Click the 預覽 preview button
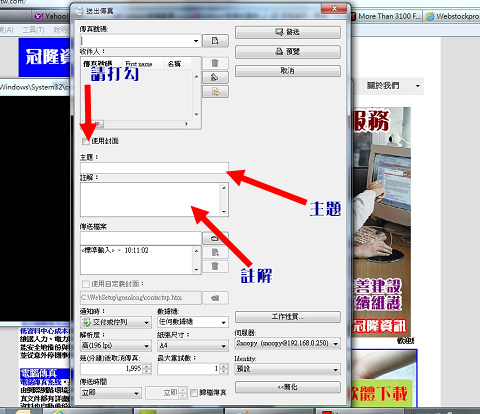 pyautogui.click(x=288, y=52)
